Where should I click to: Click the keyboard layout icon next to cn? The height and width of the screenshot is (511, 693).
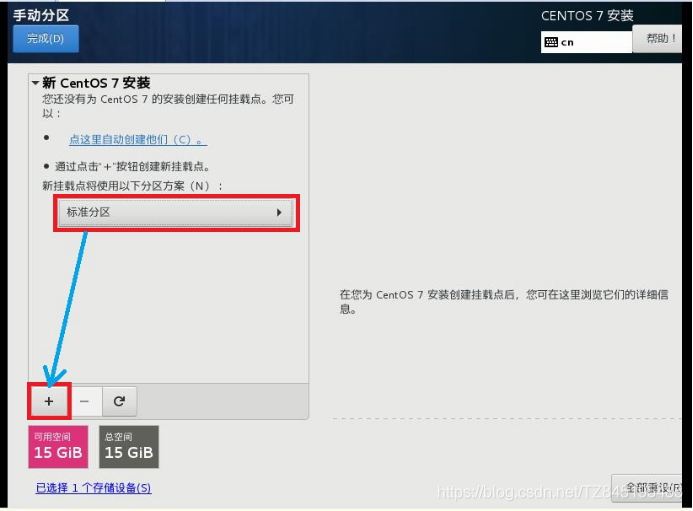click(551, 42)
